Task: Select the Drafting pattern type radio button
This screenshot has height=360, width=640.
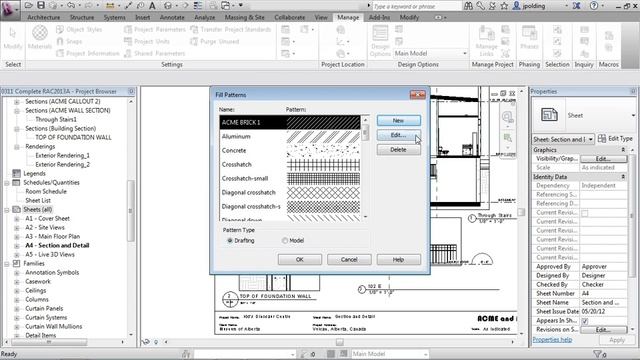Action: (x=230, y=240)
